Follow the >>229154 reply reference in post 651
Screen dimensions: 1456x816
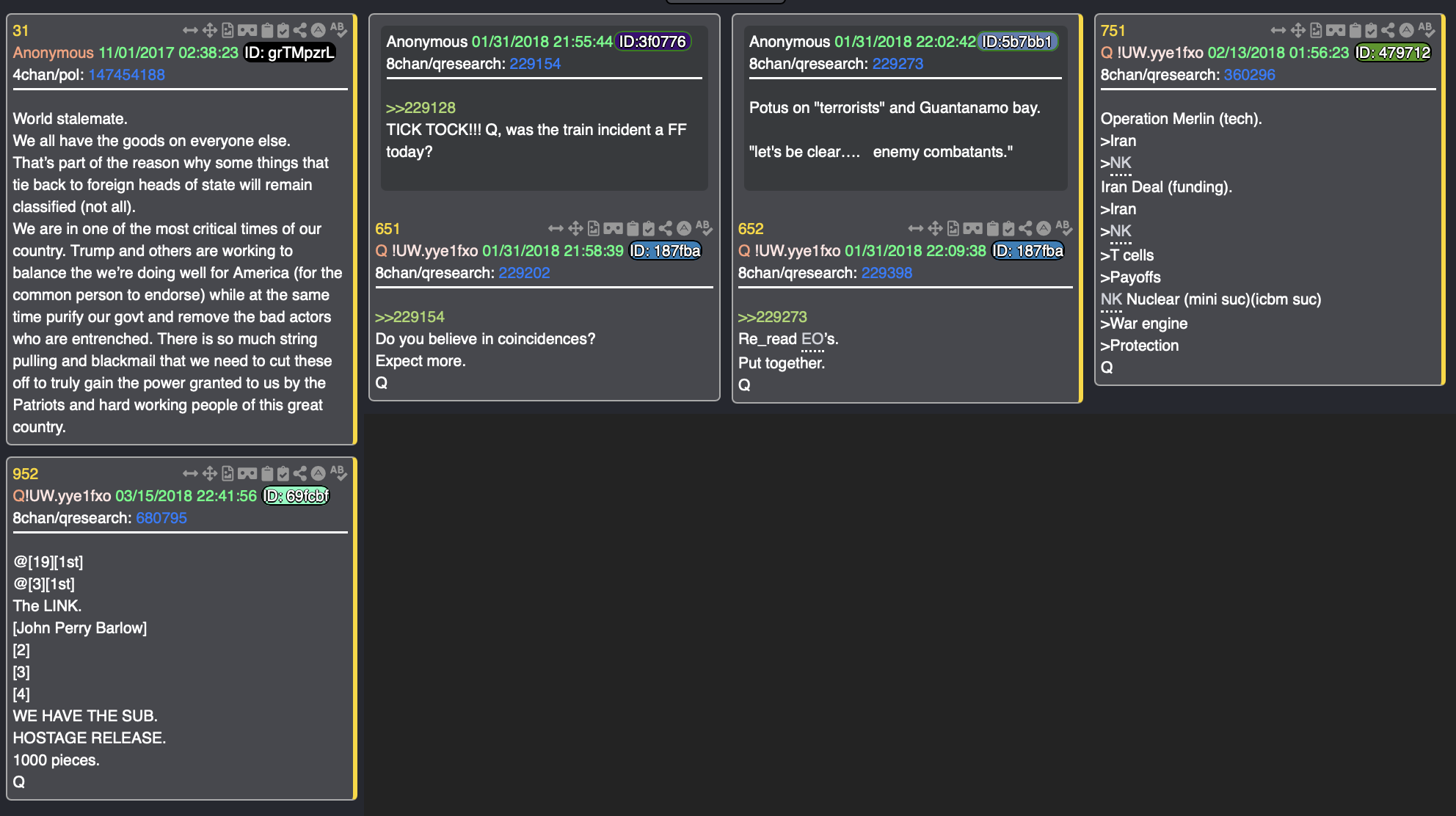[410, 317]
